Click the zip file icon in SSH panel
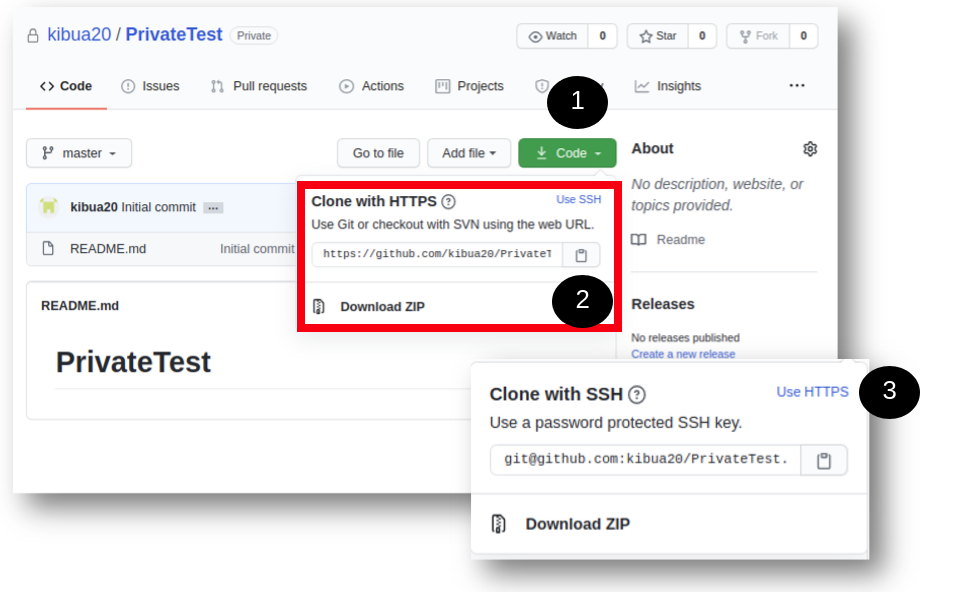953x592 pixels. pyautogui.click(x=498, y=524)
